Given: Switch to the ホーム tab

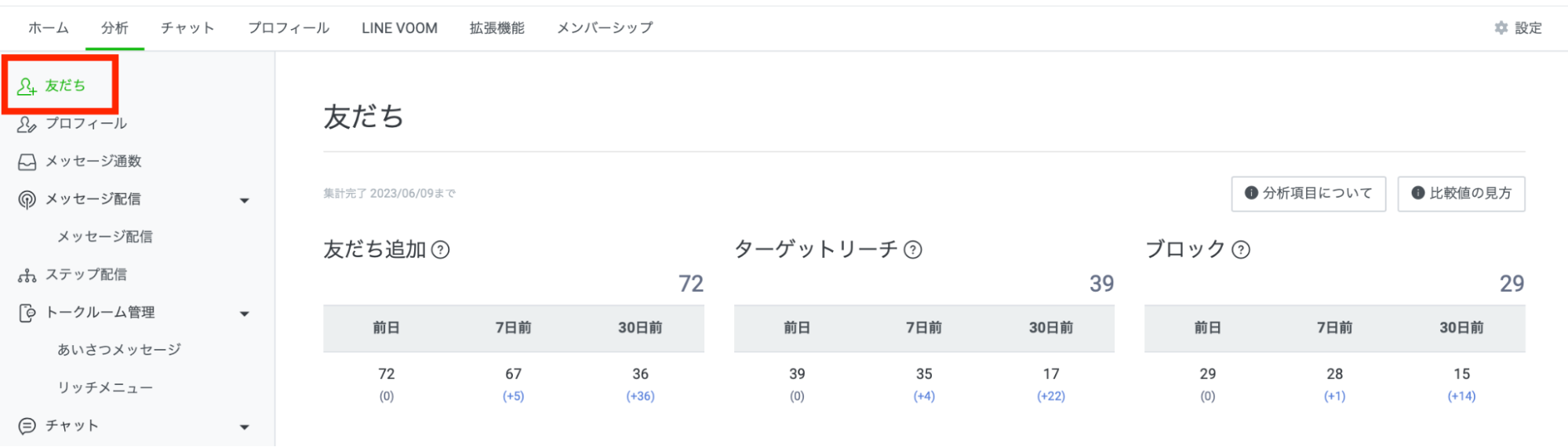Looking at the screenshot, I should point(49,28).
